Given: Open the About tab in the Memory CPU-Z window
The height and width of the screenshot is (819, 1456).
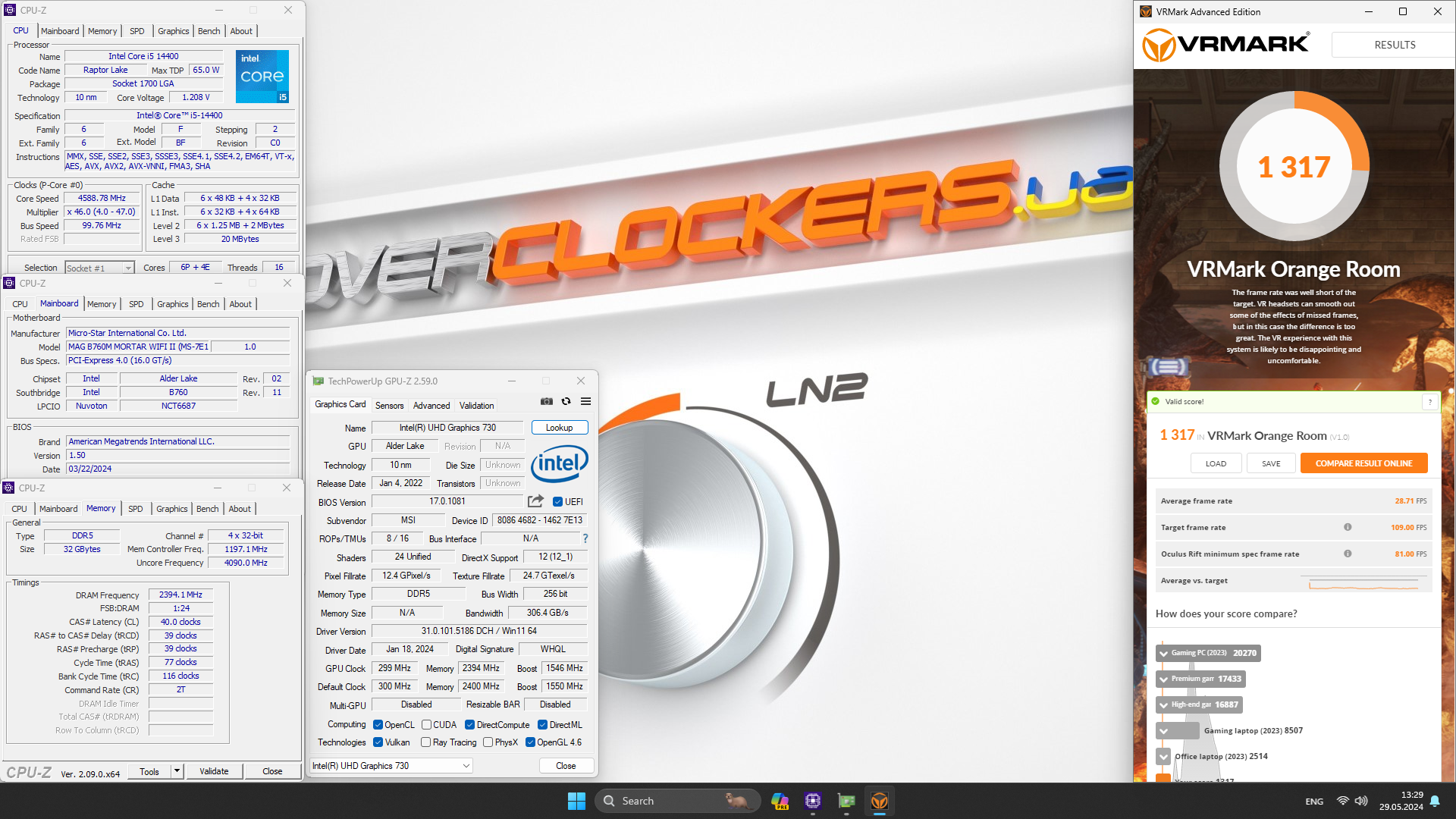Looking at the screenshot, I should click(240, 509).
